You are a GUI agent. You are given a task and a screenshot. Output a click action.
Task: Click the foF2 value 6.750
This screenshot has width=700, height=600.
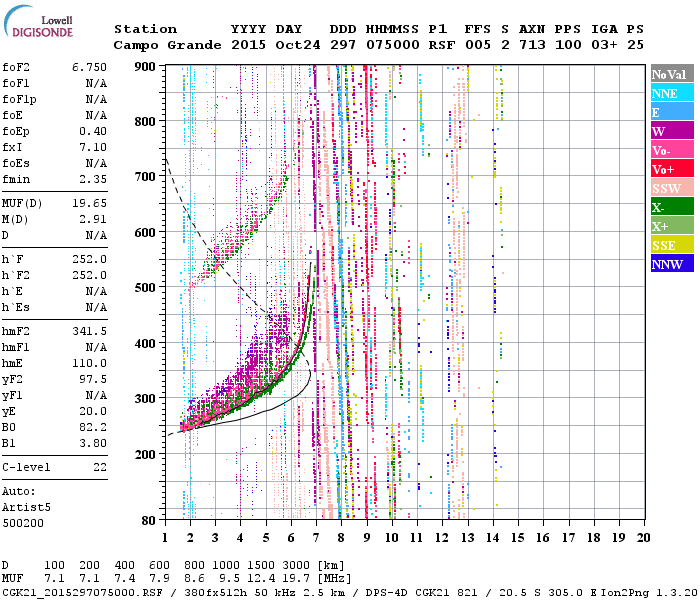(x=89, y=67)
